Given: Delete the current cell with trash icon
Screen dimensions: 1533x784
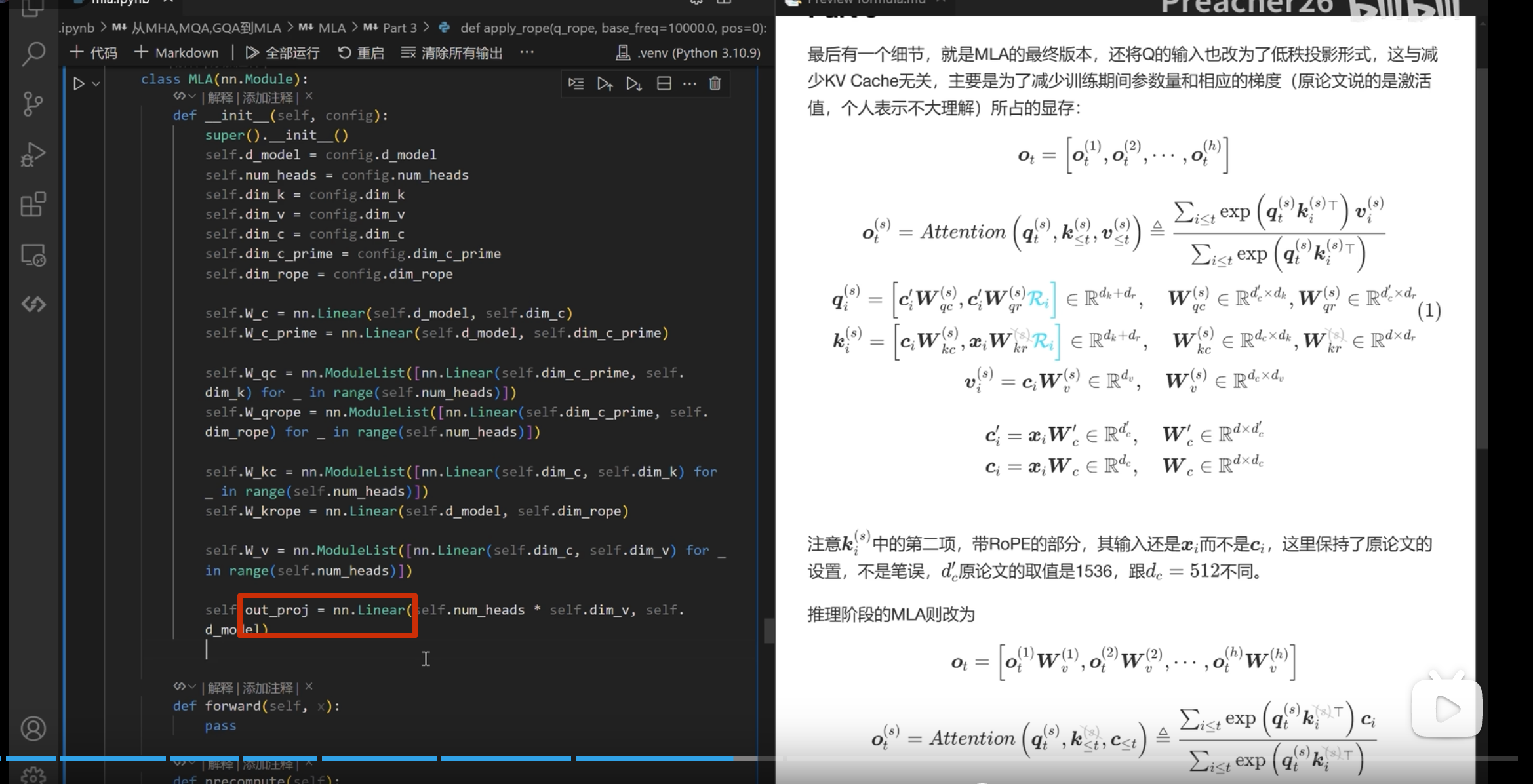Looking at the screenshot, I should [x=715, y=83].
